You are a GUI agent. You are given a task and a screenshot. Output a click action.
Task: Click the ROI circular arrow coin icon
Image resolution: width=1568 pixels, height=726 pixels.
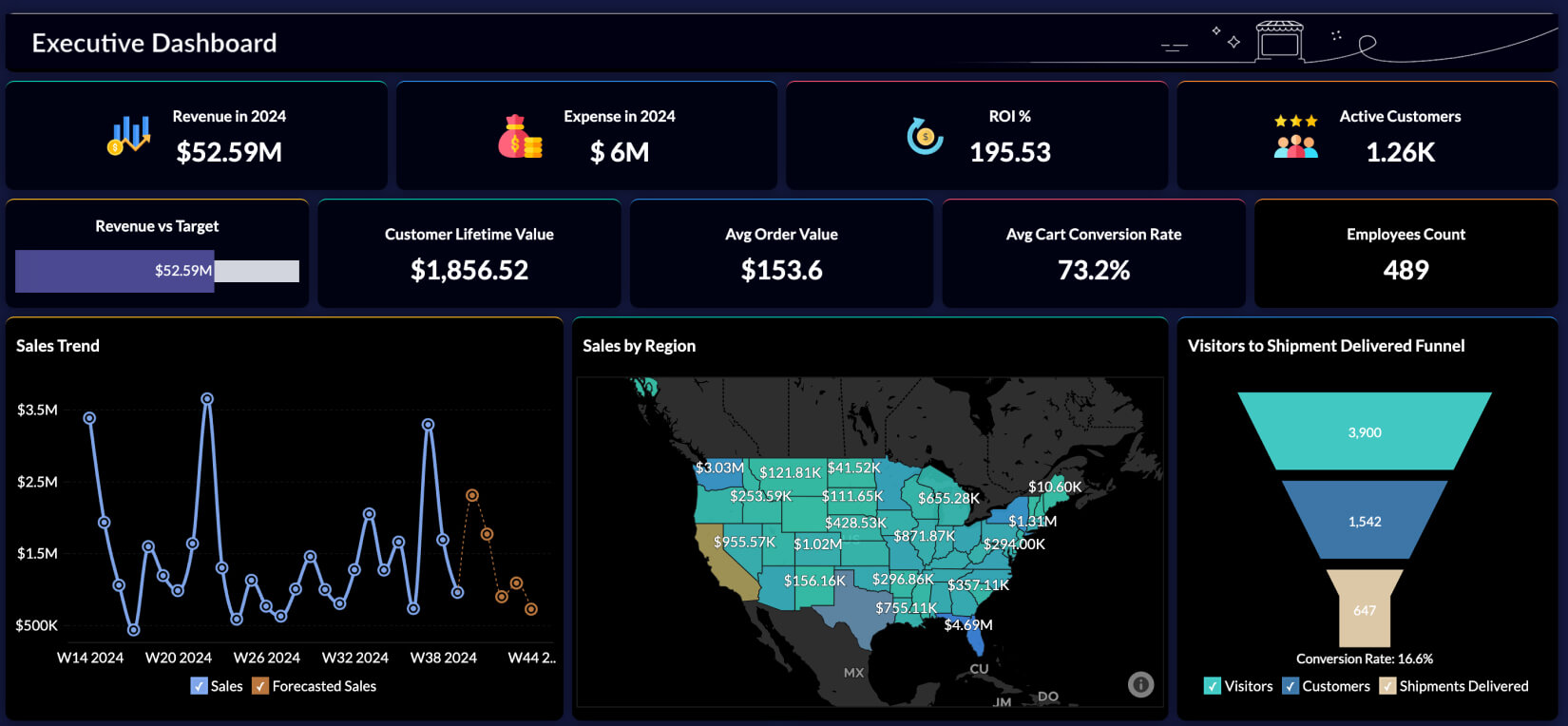tap(925, 136)
